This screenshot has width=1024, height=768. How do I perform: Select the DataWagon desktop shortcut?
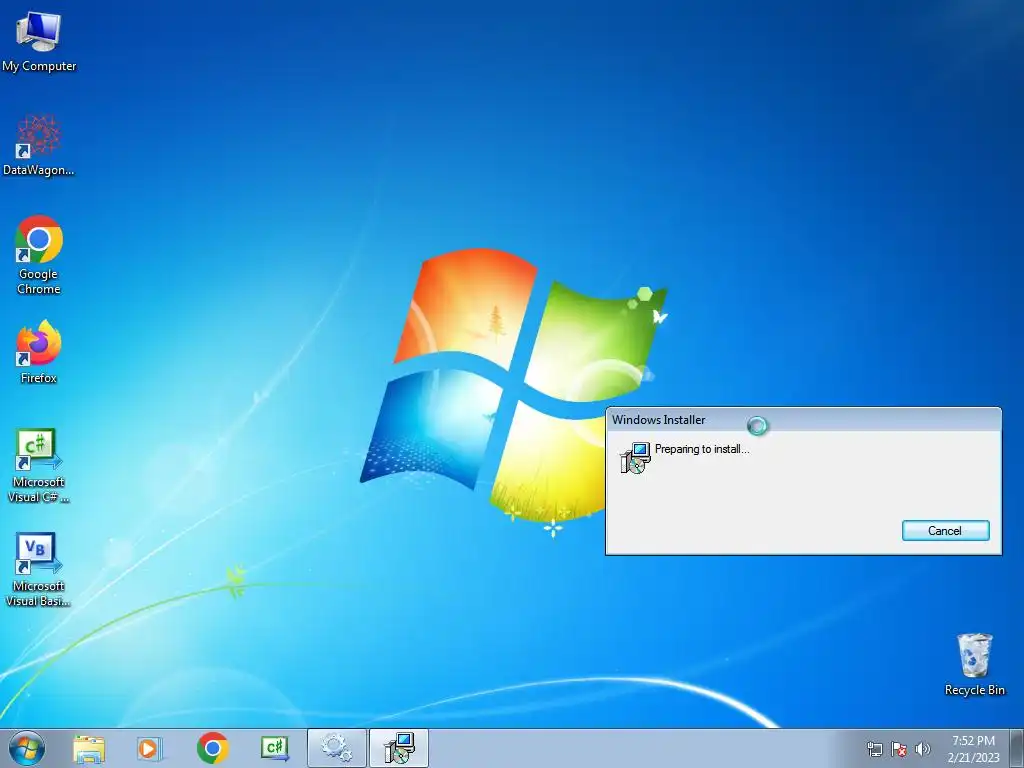39,146
